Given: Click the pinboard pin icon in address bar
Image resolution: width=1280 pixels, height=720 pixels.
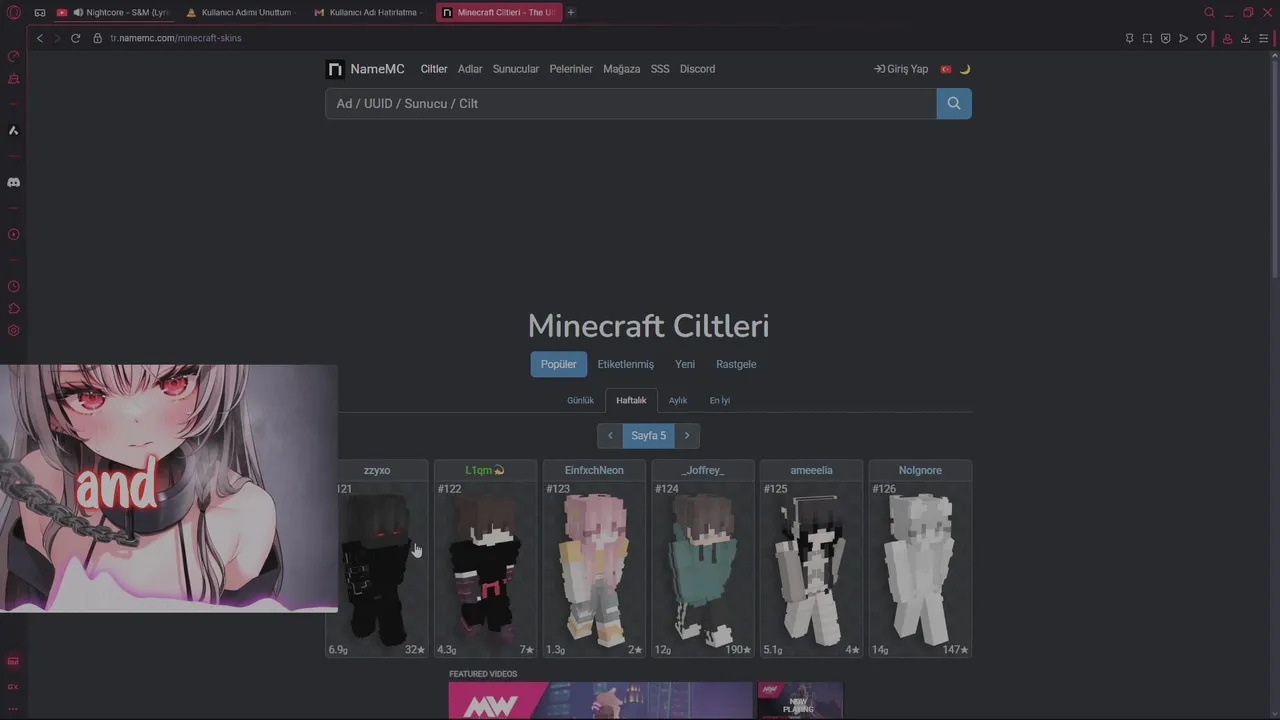Looking at the screenshot, I should 1129,38.
